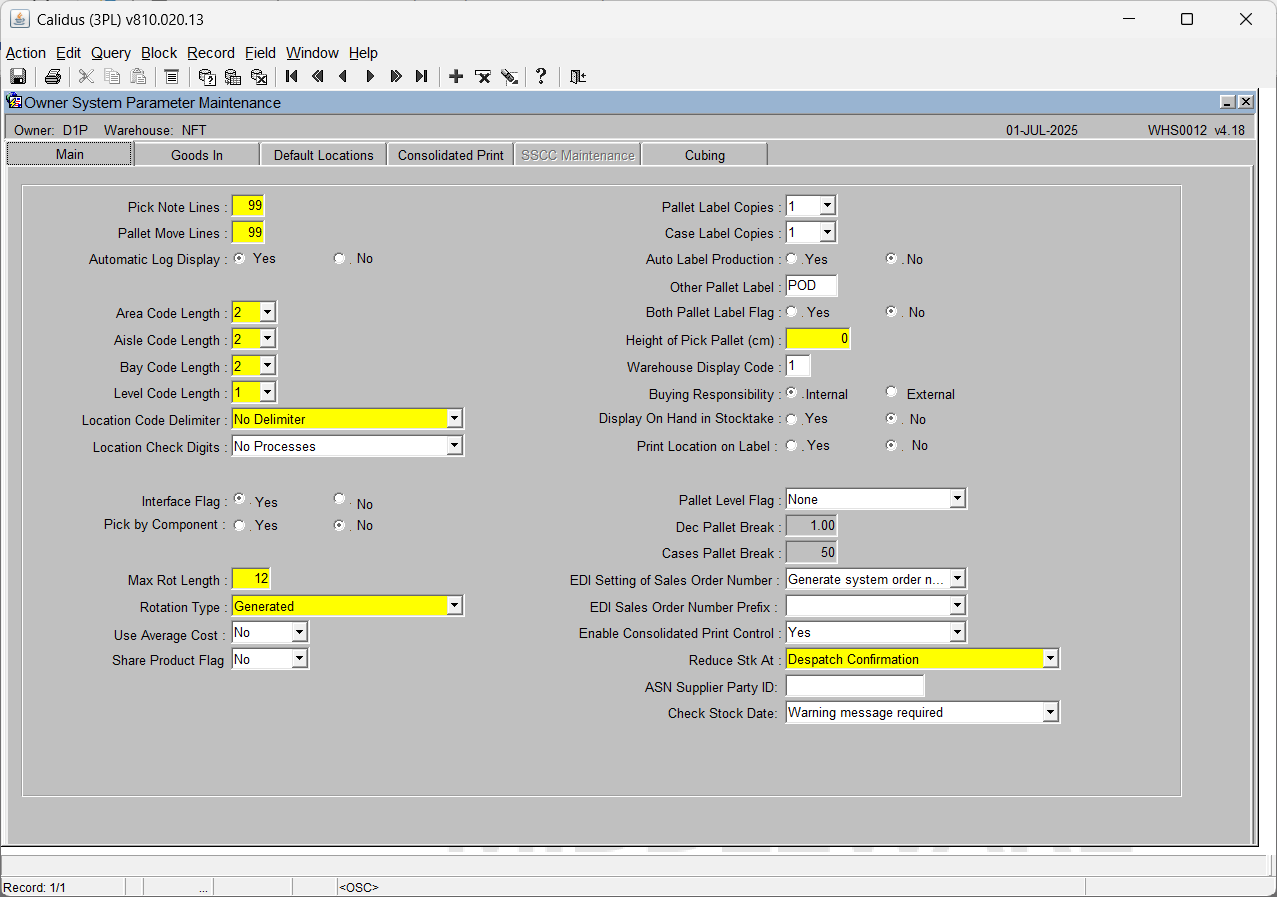Screen dimensions: 1277x897
Task: Go to the previous record arrow
Action: [343, 76]
